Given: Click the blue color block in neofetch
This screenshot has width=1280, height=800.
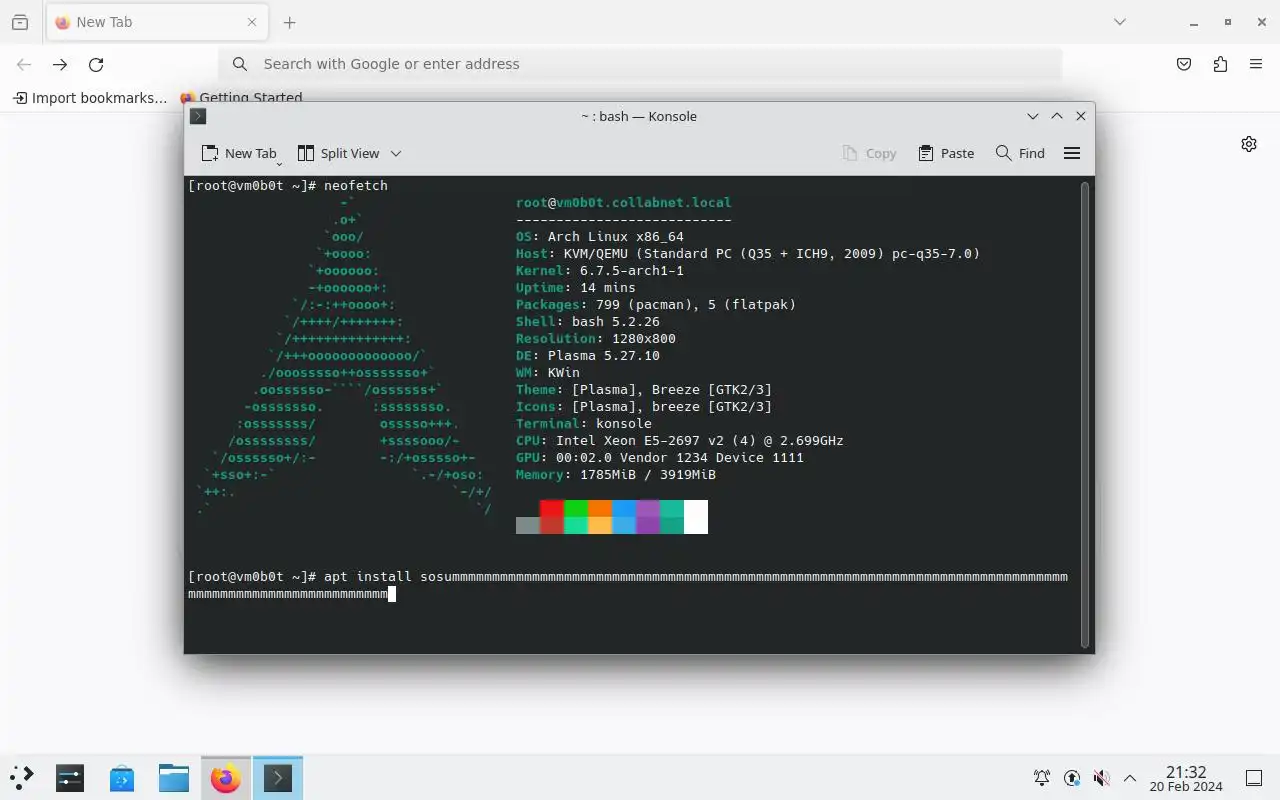Looking at the screenshot, I should coord(624,509).
